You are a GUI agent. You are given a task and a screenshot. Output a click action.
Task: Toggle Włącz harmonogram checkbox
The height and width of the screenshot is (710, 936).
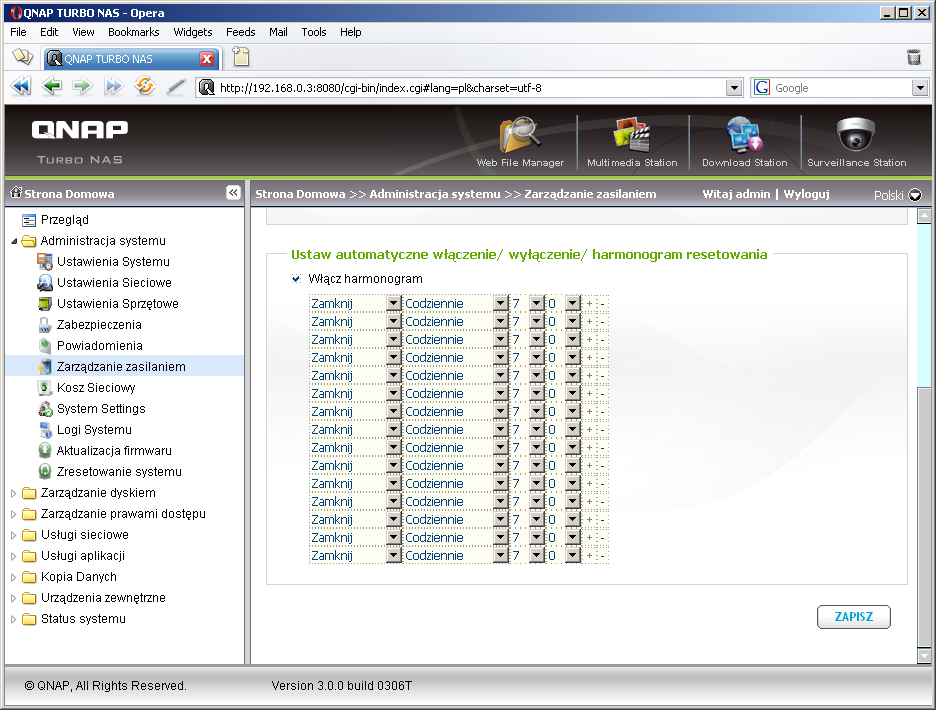[x=296, y=278]
